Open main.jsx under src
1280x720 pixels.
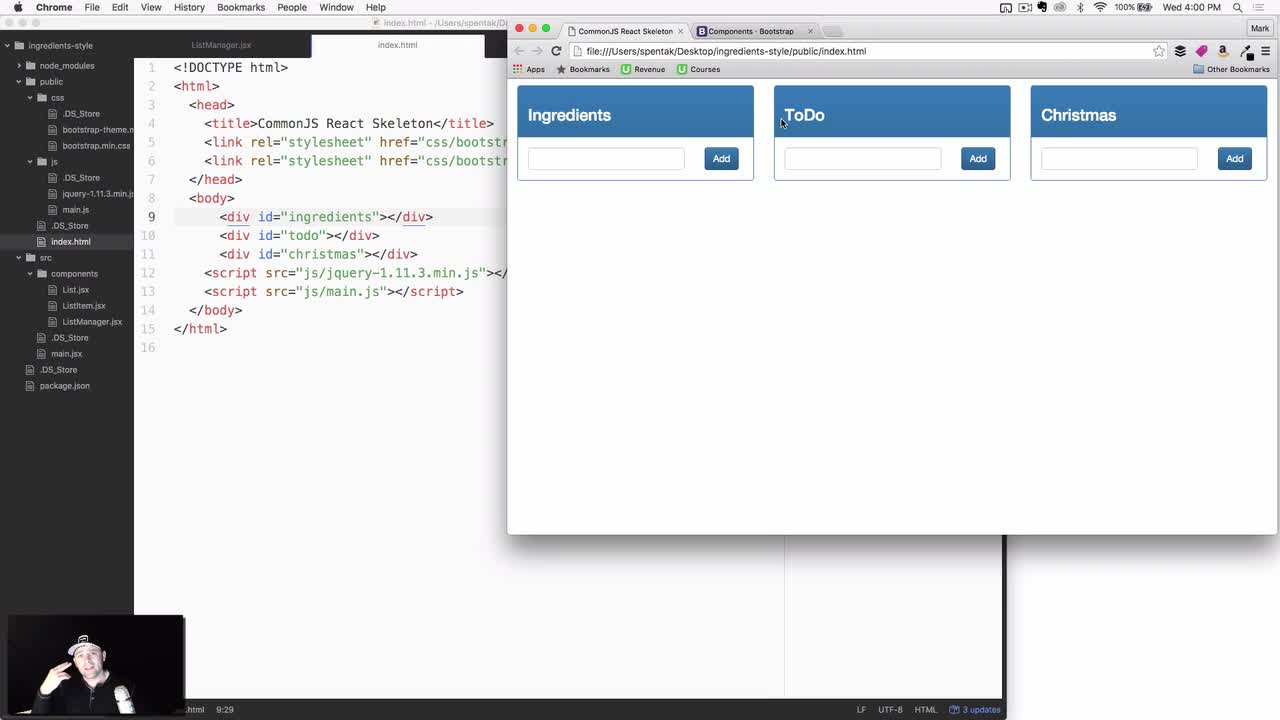(x=66, y=353)
